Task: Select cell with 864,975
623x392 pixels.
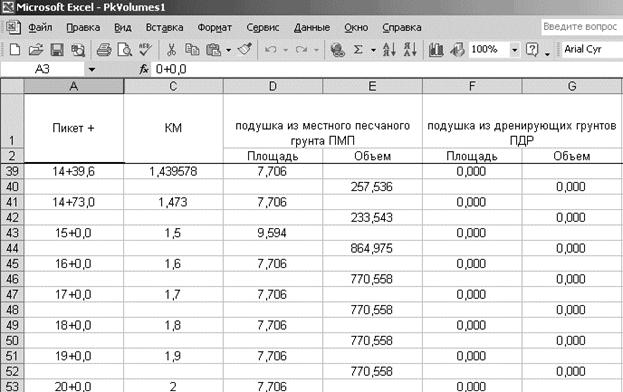Action: (x=372, y=248)
